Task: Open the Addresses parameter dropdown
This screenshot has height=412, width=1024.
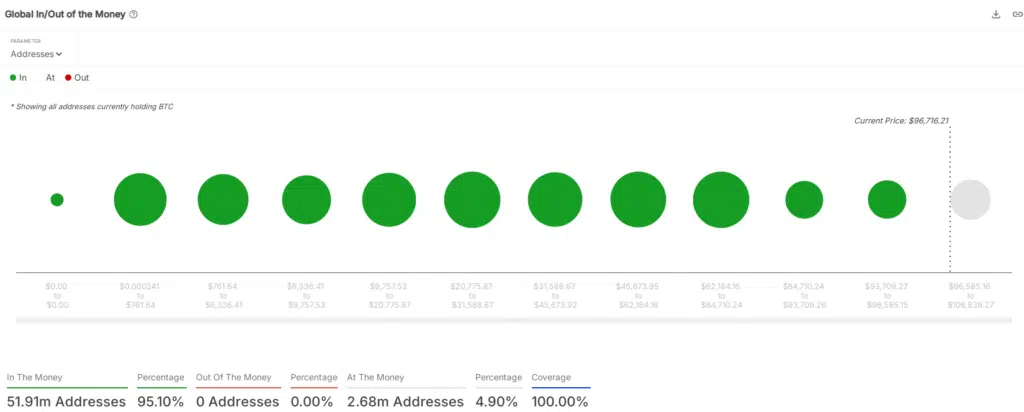Action: click(36, 54)
